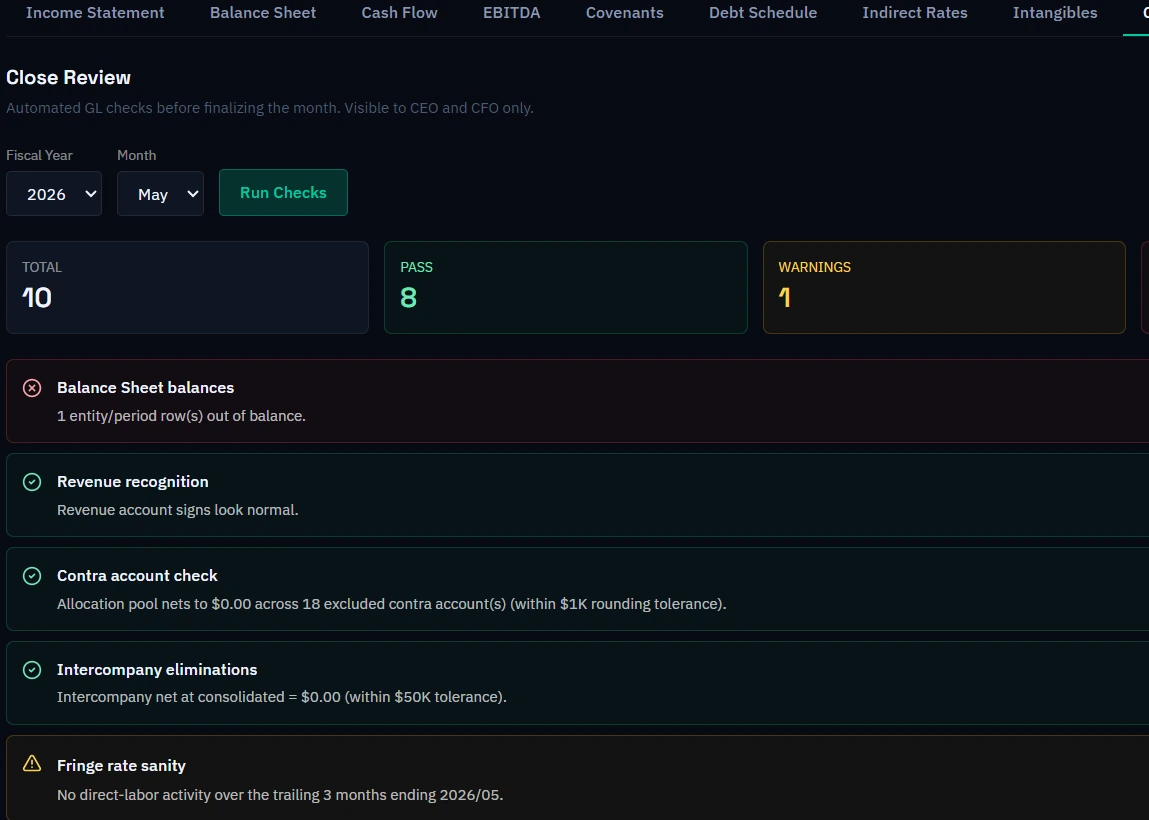Click the 'Allocation pool nets to $0.00' description

coord(391,604)
